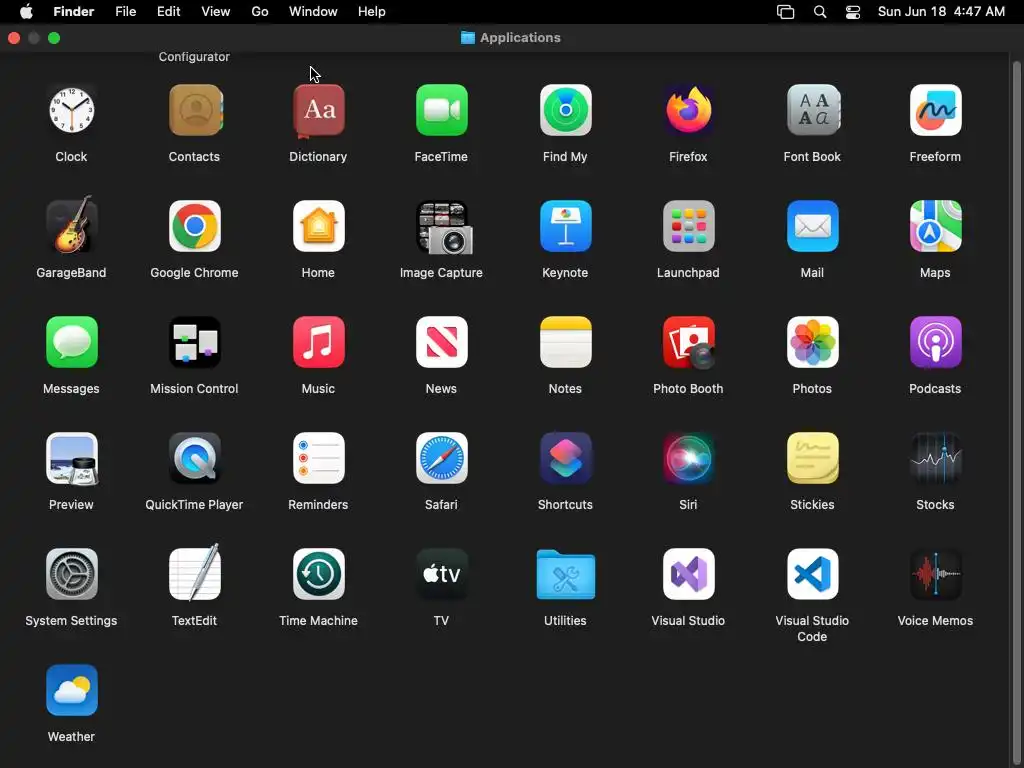Select the News app icon
The width and height of the screenshot is (1024, 768).
pos(441,342)
